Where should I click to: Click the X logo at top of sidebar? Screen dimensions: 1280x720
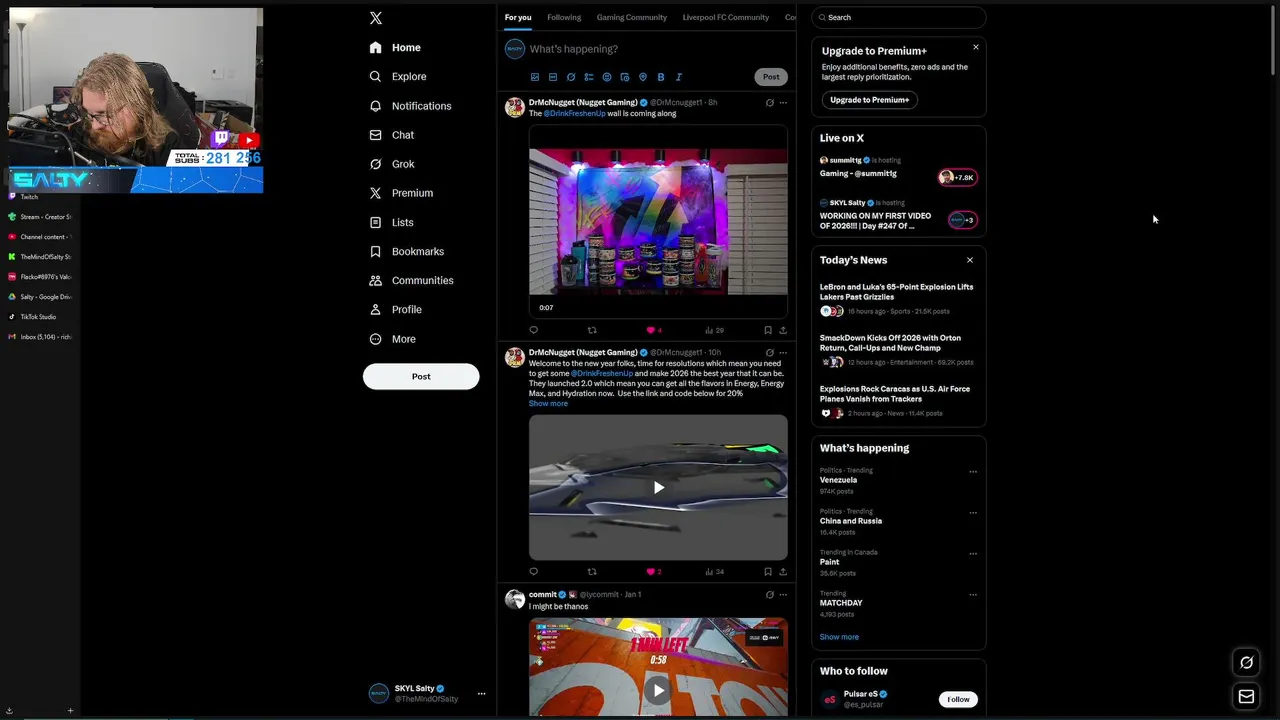point(375,18)
